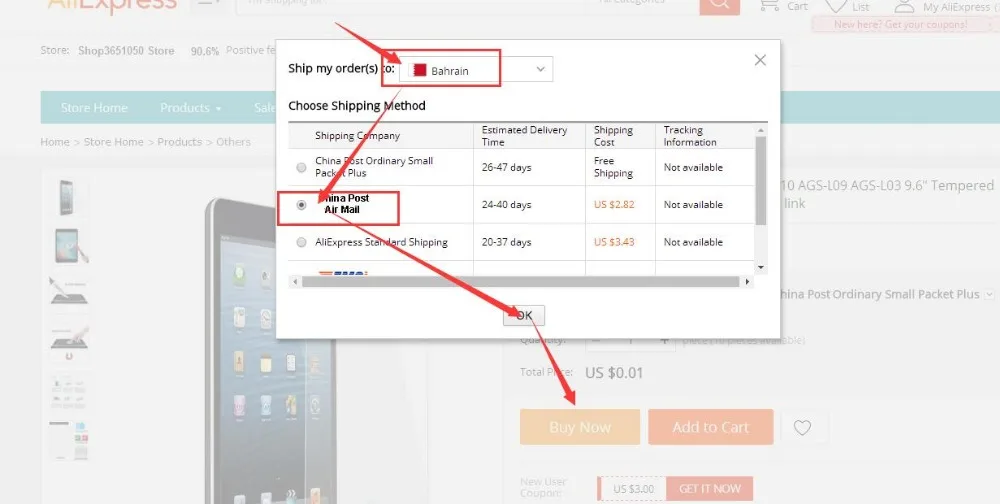This screenshot has height=504, width=1000.
Task: Select China Post Ordinary Small Packet Plus
Action: tap(301, 168)
